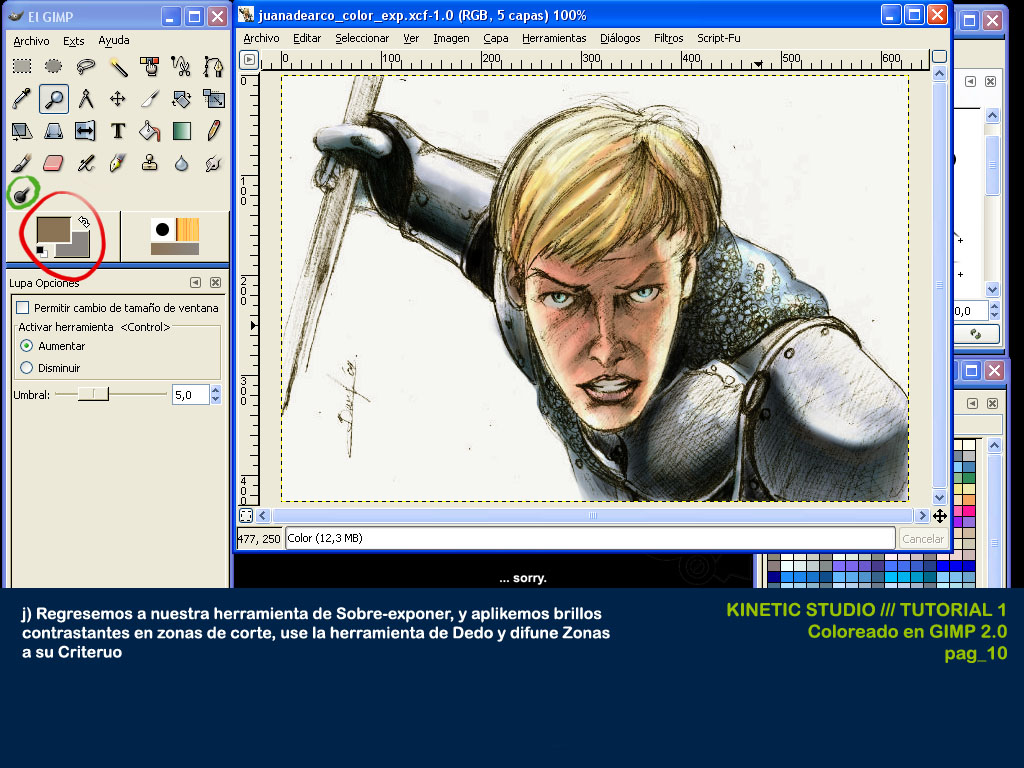Open the Script-Fu menu

718,39
